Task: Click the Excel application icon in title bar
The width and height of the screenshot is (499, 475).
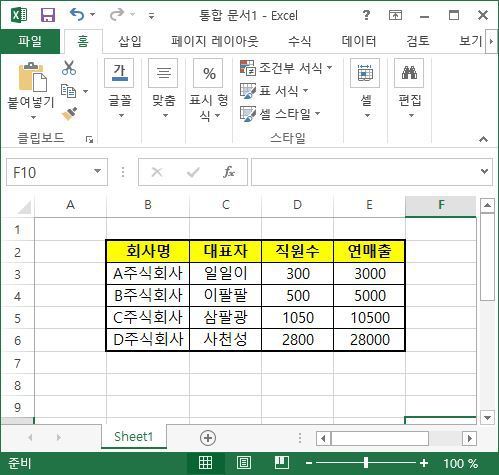Action: click(x=19, y=15)
